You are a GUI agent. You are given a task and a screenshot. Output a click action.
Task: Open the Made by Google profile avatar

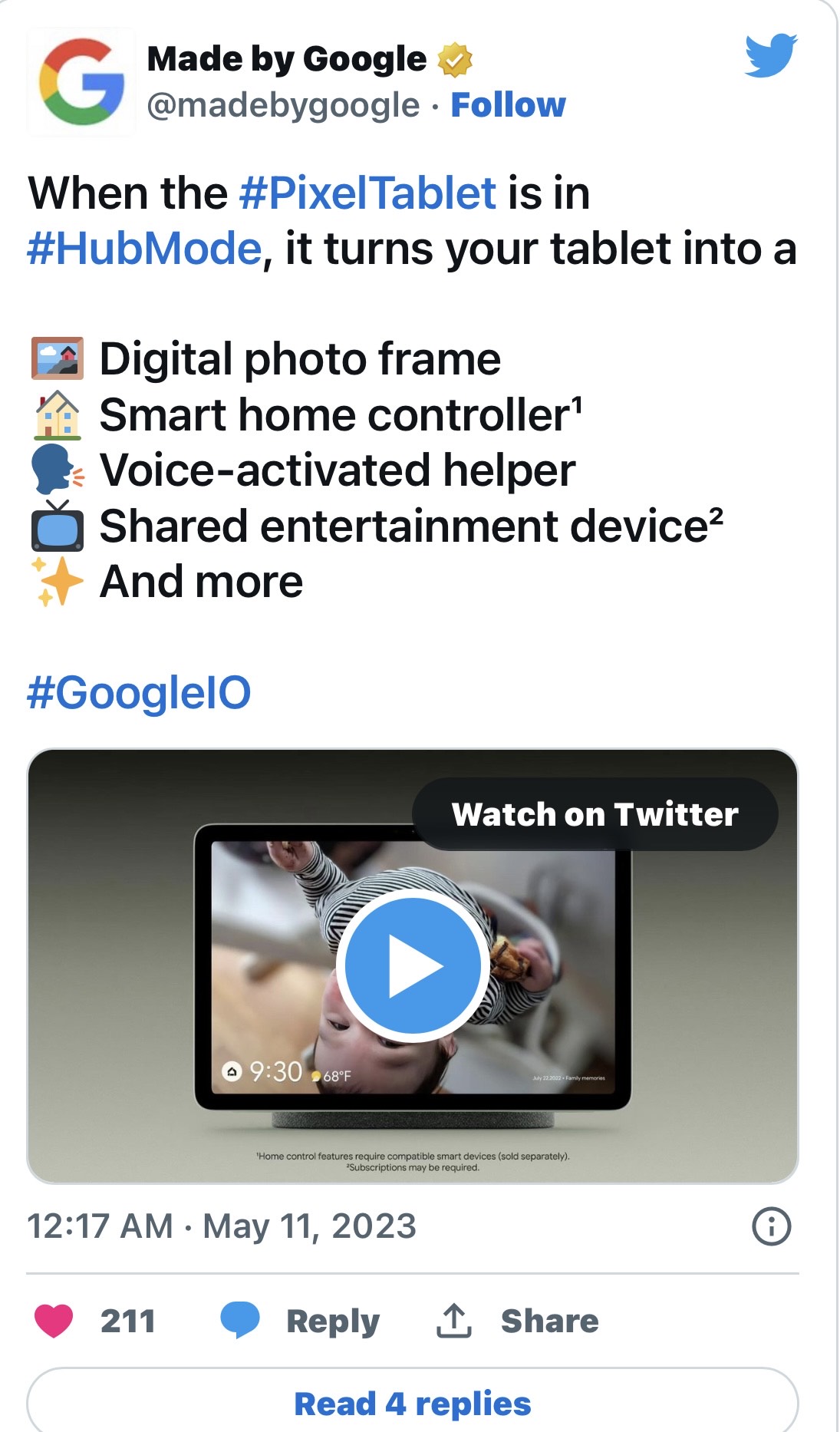(x=82, y=82)
